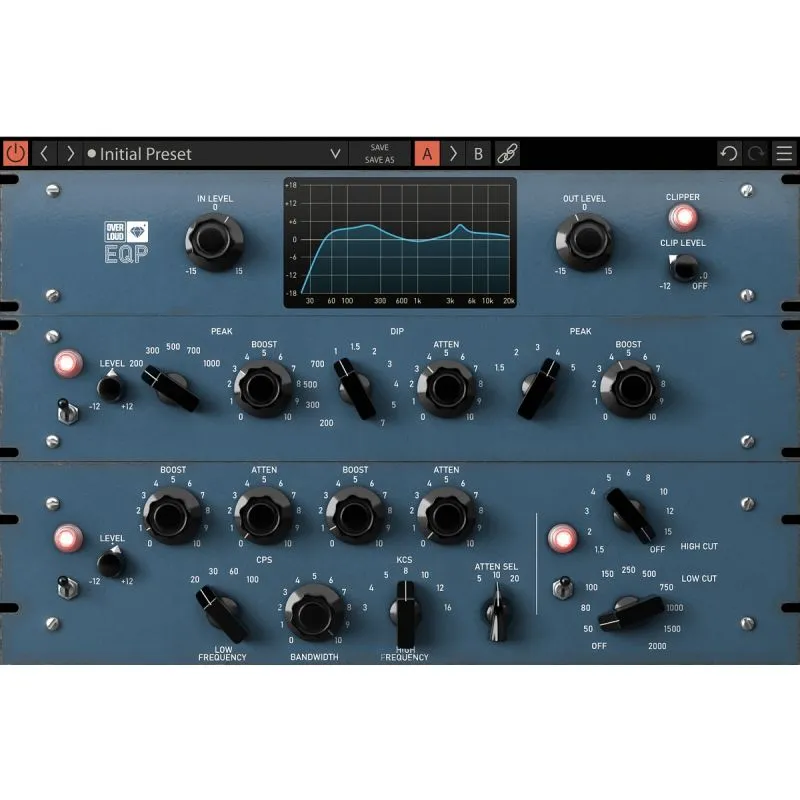Click the HIGH CUT frequency selector
The image size is (800, 800).
coord(631,516)
